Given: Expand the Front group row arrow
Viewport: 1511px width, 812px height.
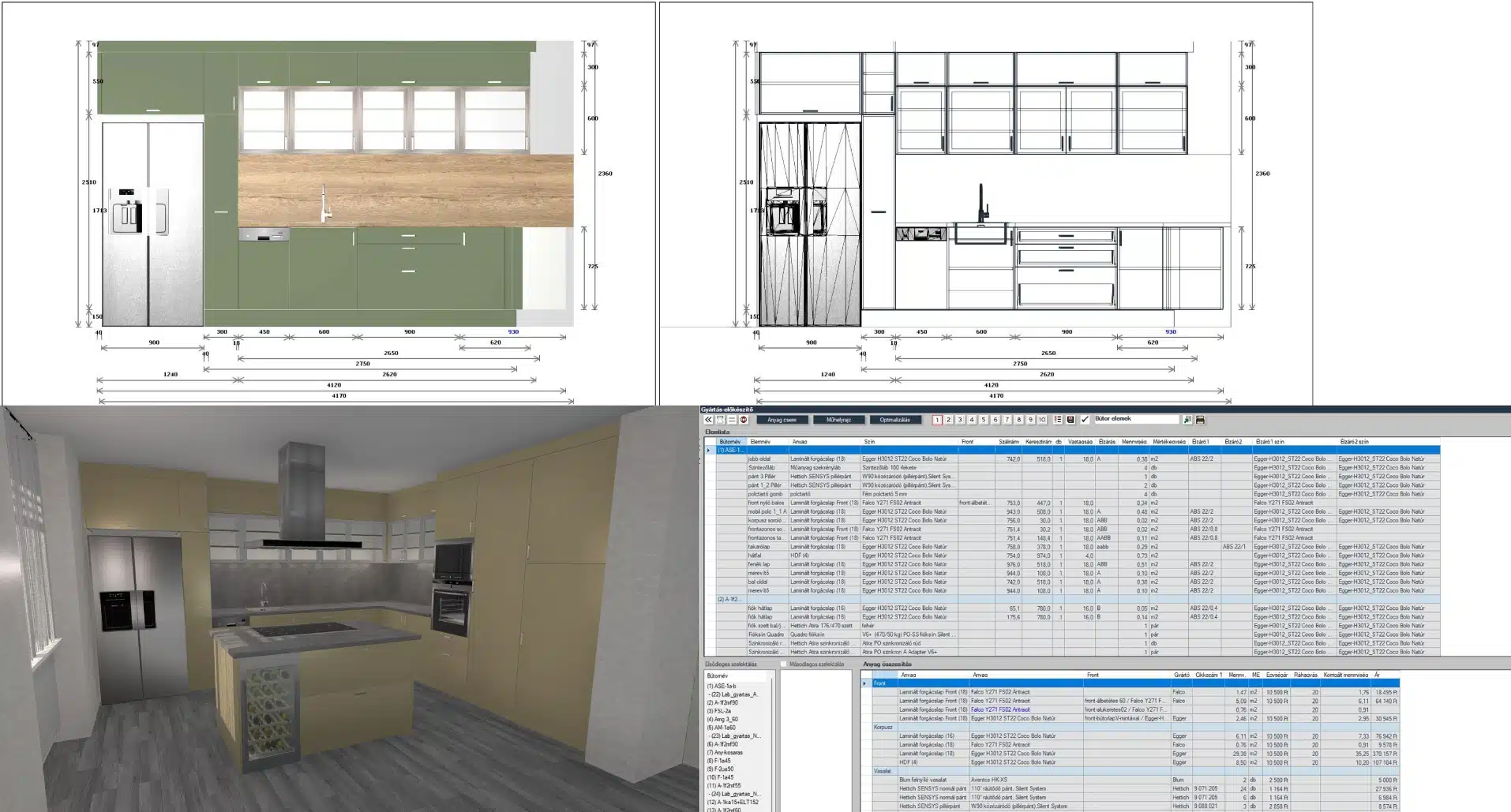Looking at the screenshot, I should point(865,683).
